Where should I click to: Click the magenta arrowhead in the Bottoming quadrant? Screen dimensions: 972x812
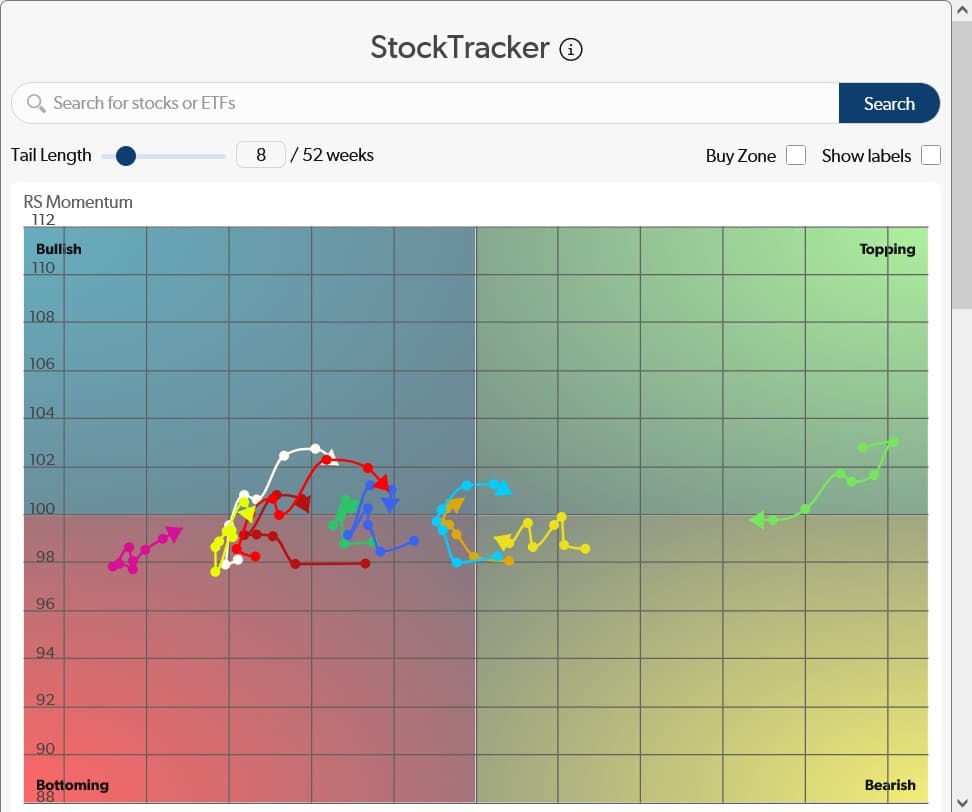tap(173, 533)
